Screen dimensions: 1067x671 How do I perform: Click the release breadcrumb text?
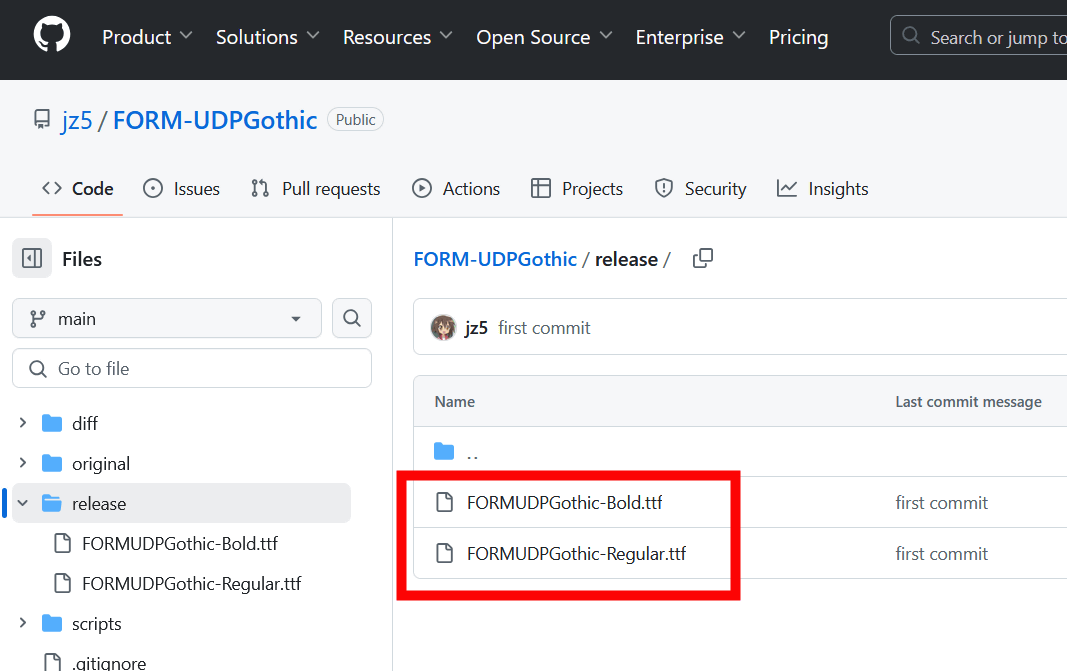(x=626, y=259)
